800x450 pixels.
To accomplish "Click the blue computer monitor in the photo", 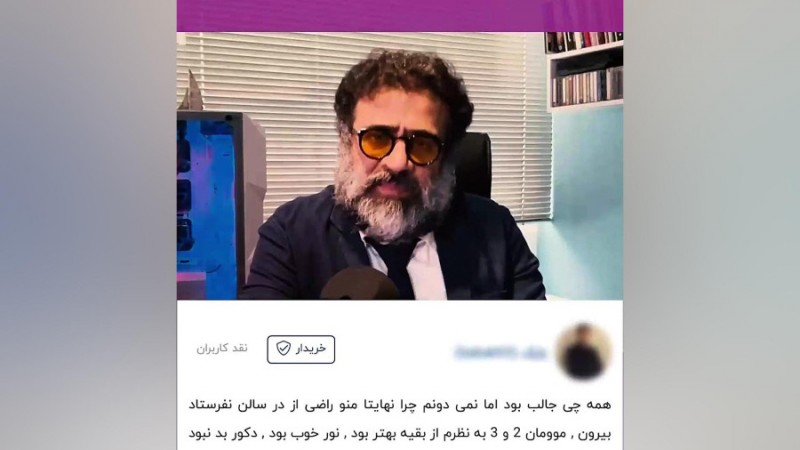I will (x=209, y=204).
